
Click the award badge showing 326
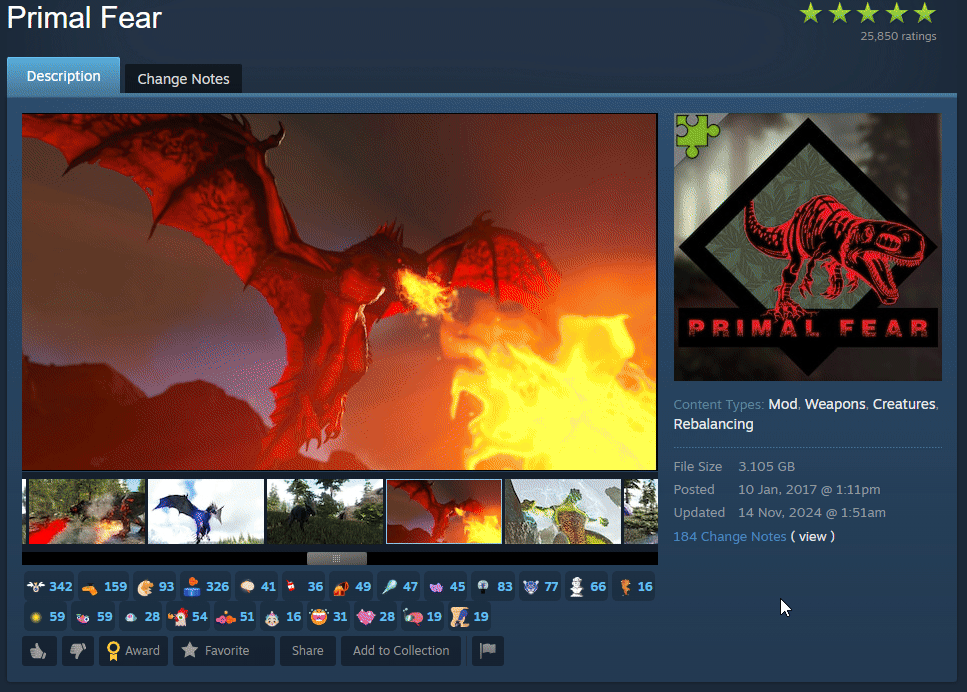tap(207, 587)
